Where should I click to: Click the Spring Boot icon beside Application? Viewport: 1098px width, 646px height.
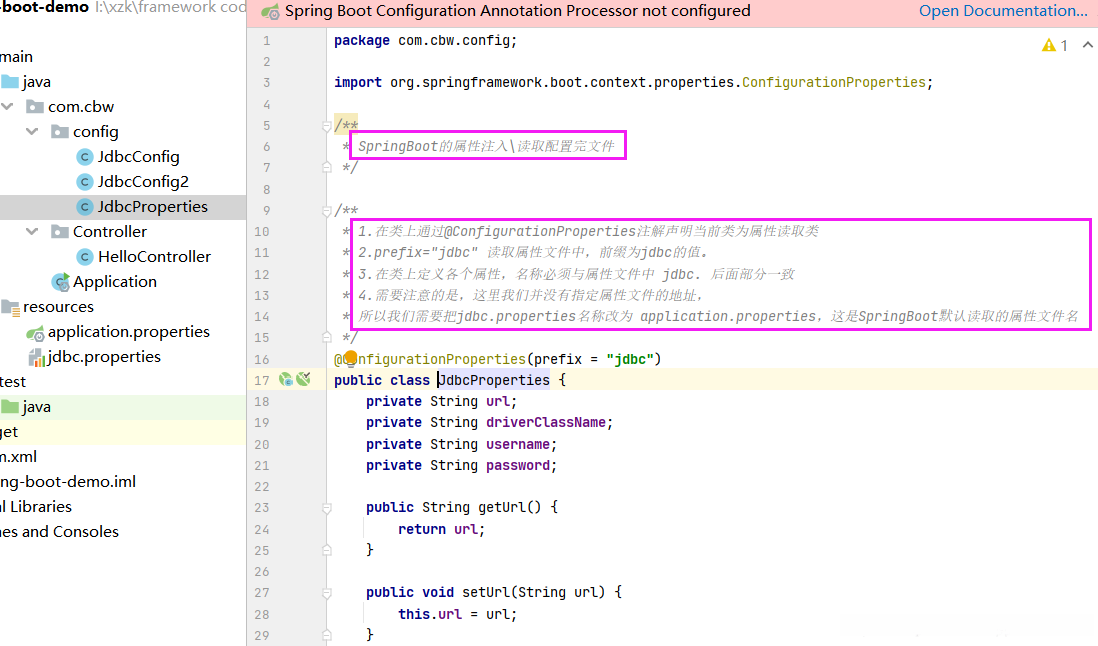click(61, 282)
